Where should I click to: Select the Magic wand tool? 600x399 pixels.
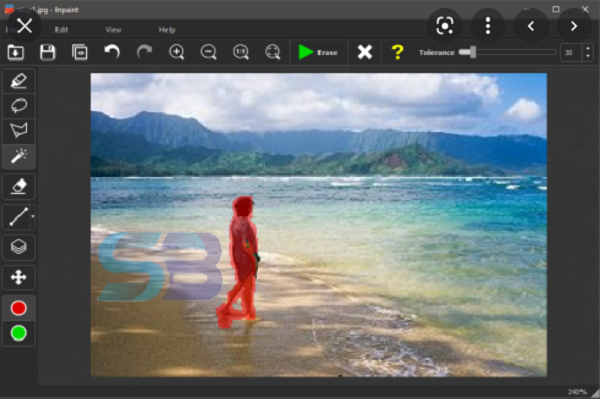click(x=19, y=156)
